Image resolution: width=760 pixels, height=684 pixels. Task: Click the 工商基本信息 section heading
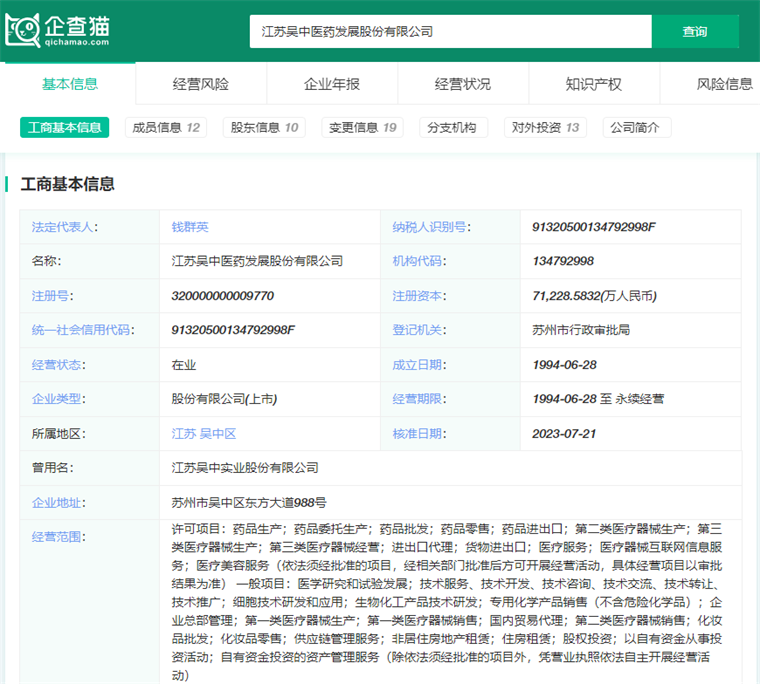(x=67, y=184)
